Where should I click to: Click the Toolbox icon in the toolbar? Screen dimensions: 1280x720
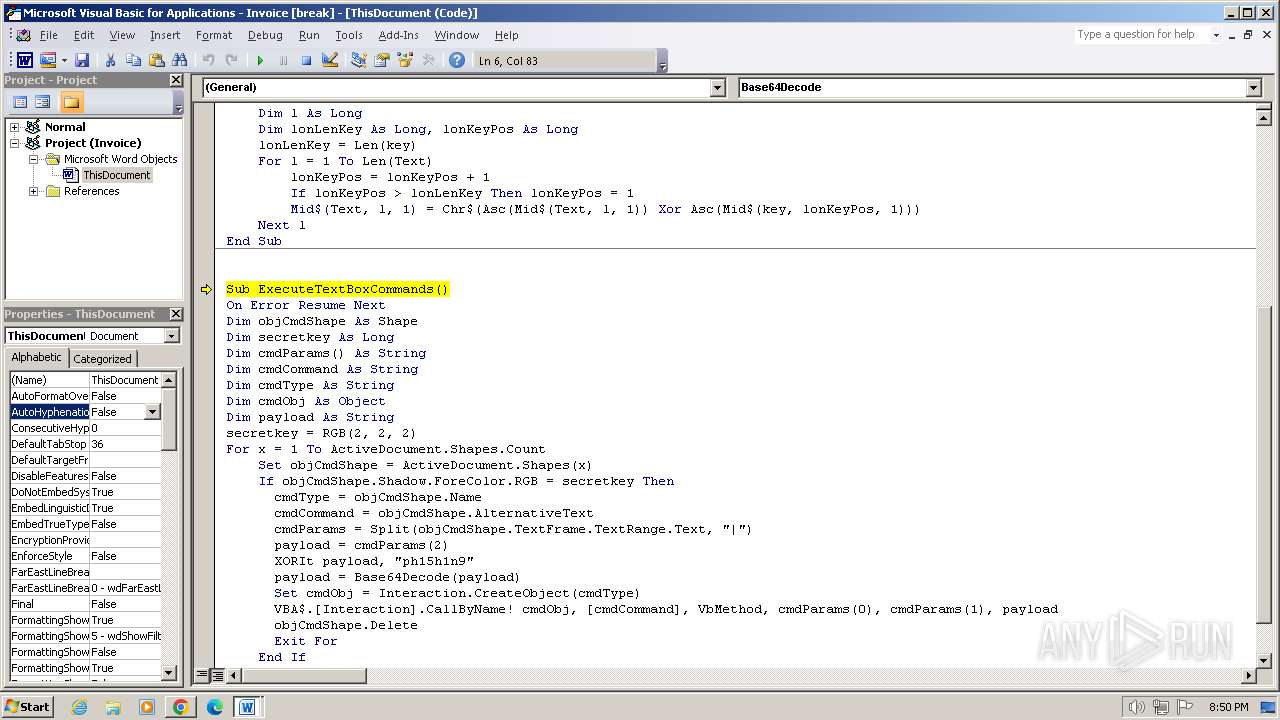(428, 61)
